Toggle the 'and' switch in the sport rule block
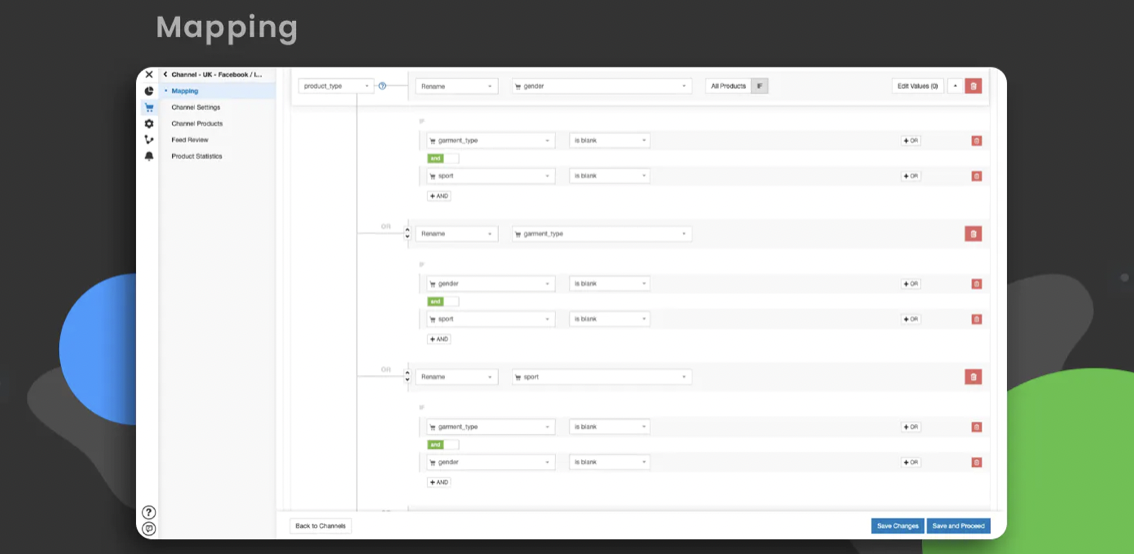 (443, 444)
